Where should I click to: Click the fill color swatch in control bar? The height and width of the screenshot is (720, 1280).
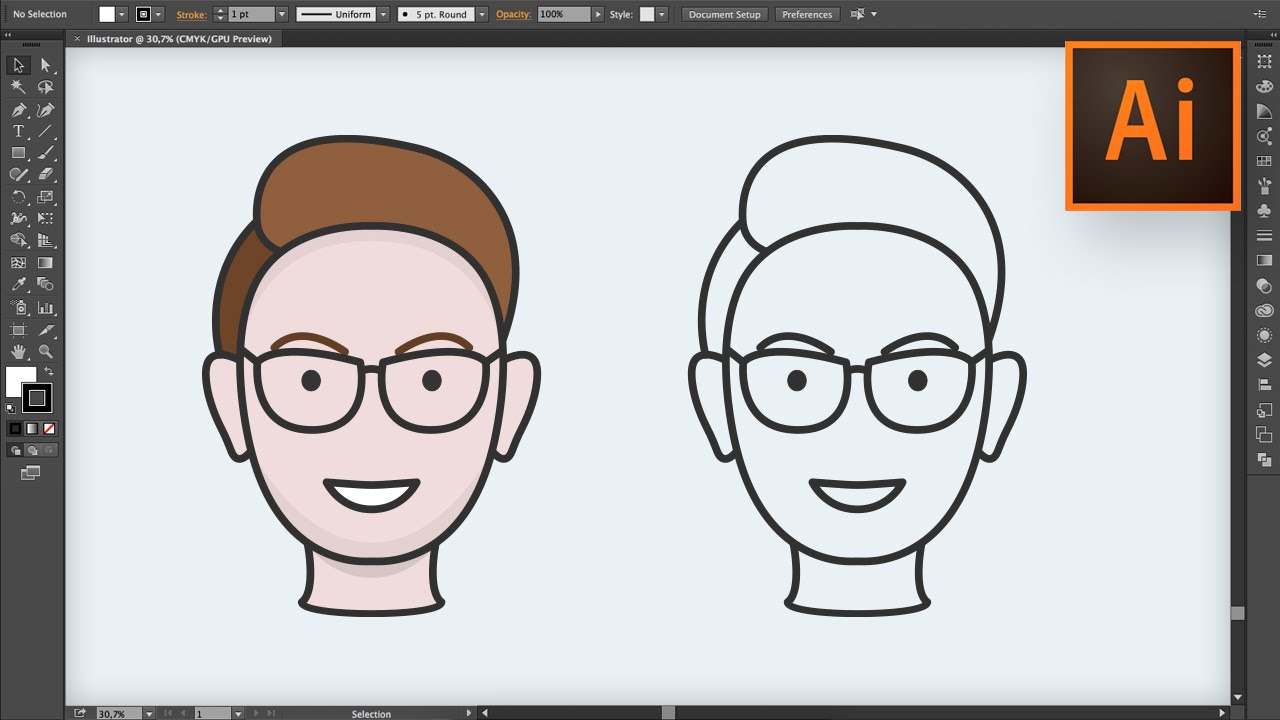(107, 15)
